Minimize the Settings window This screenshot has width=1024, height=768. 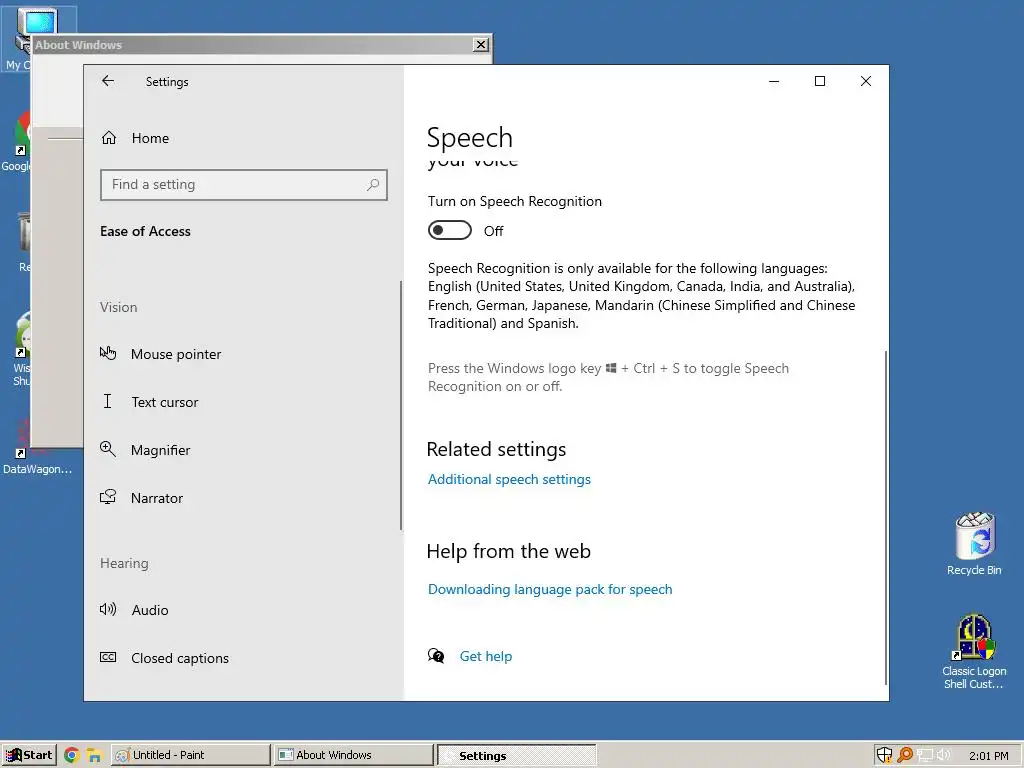pos(774,81)
